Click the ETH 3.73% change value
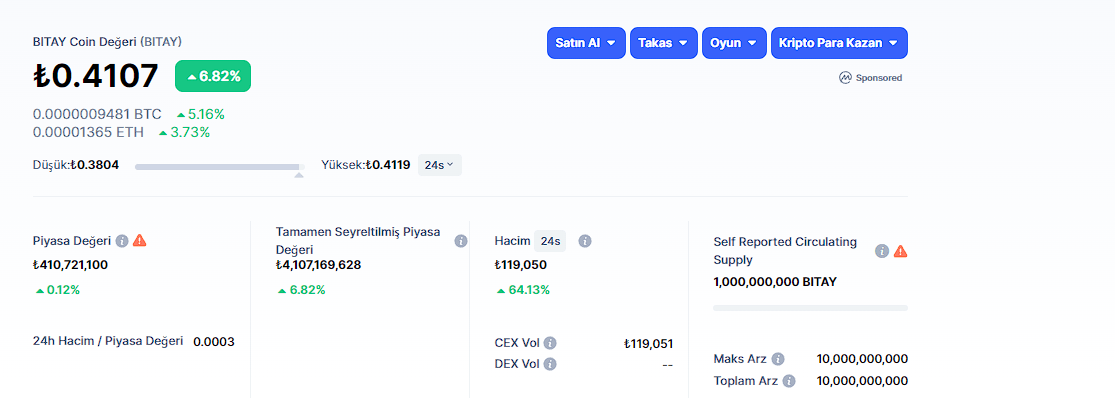The height and width of the screenshot is (414, 1115). (183, 132)
